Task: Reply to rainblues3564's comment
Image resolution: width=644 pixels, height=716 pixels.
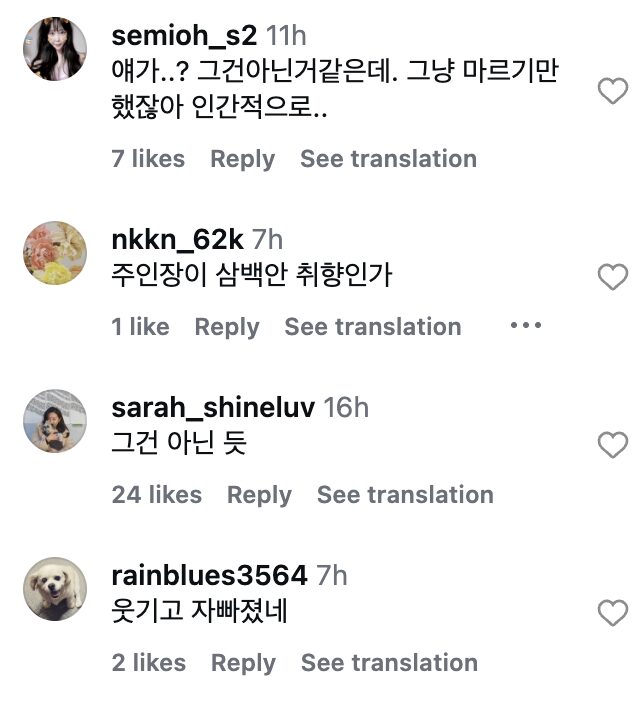Action: pyautogui.click(x=243, y=663)
